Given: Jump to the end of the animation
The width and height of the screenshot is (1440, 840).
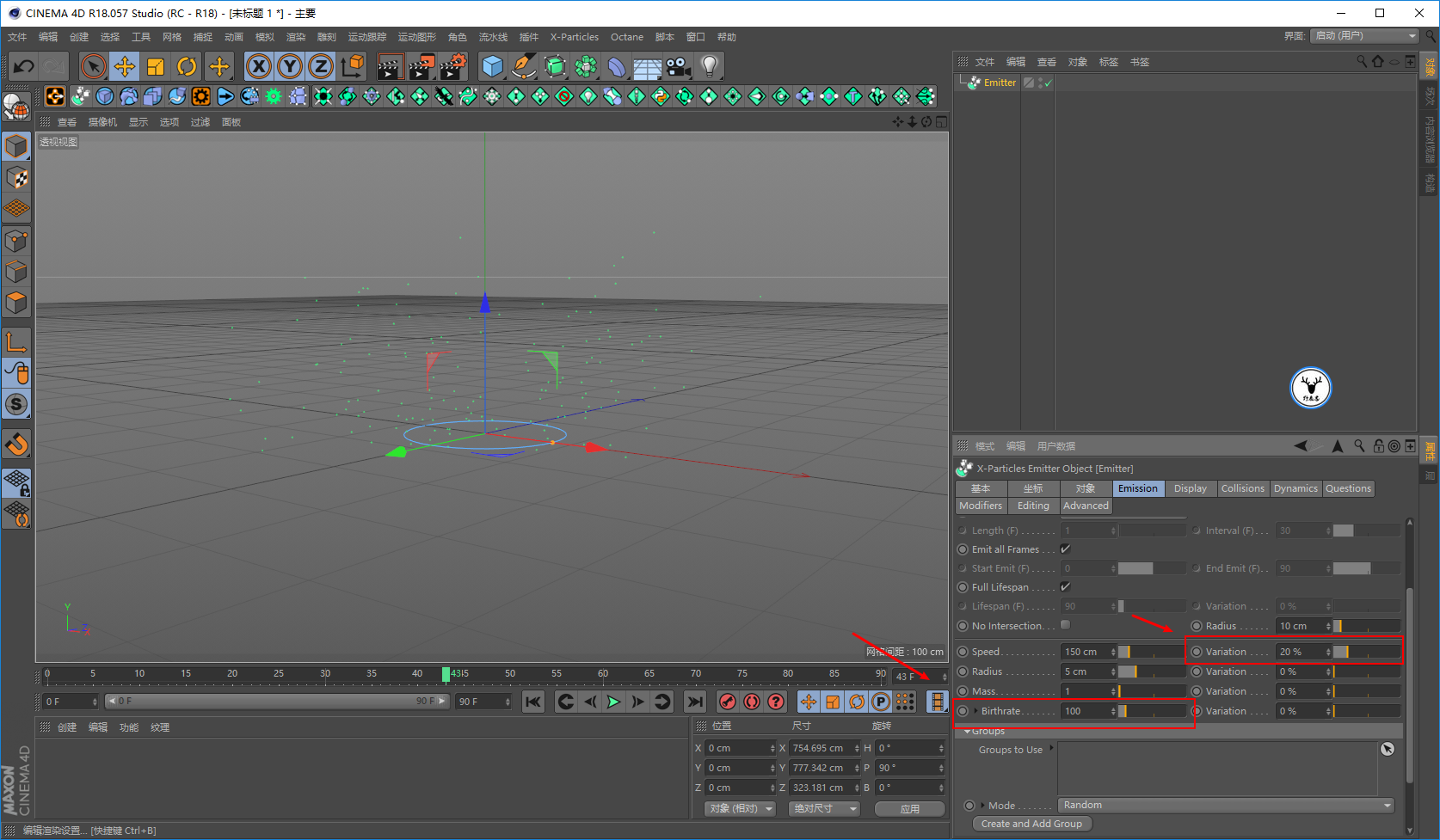Looking at the screenshot, I should click(695, 702).
